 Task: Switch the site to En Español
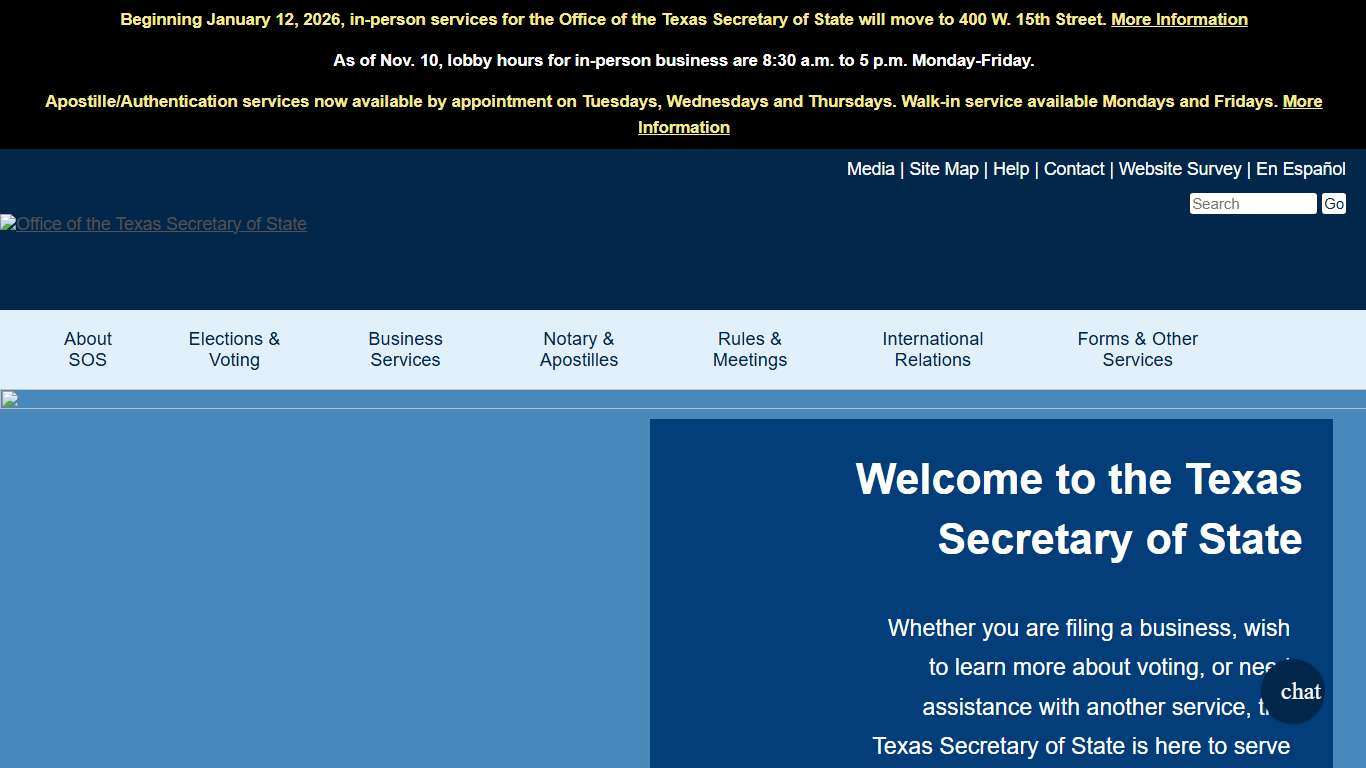click(1301, 169)
